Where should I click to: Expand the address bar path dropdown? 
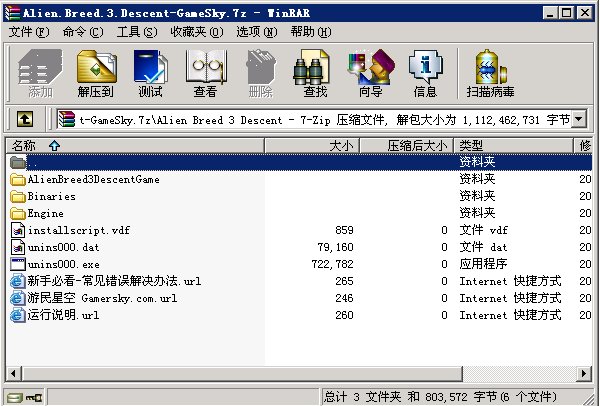(x=579, y=119)
